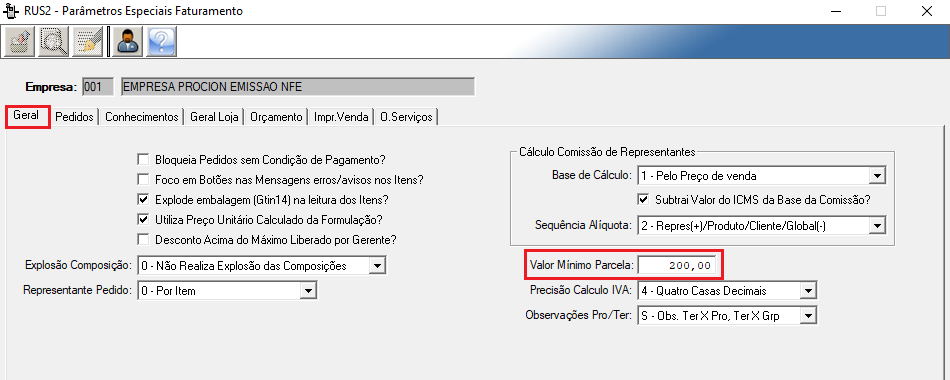The width and height of the screenshot is (950, 380).
Task: Open help via question mark icon
Action: (x=161, y=42)
